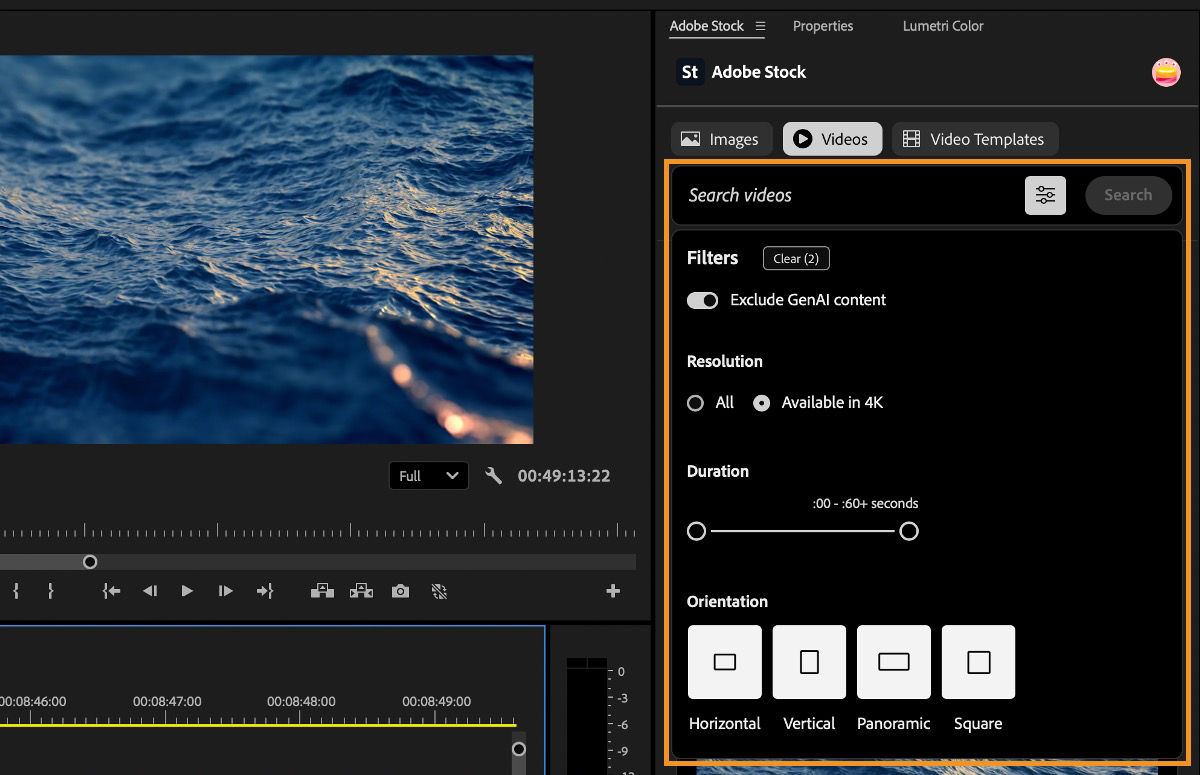This screenshot has width=1200, height=775.
Task: Open the playback resolution Full dropdown
Action: click(428, 475)
